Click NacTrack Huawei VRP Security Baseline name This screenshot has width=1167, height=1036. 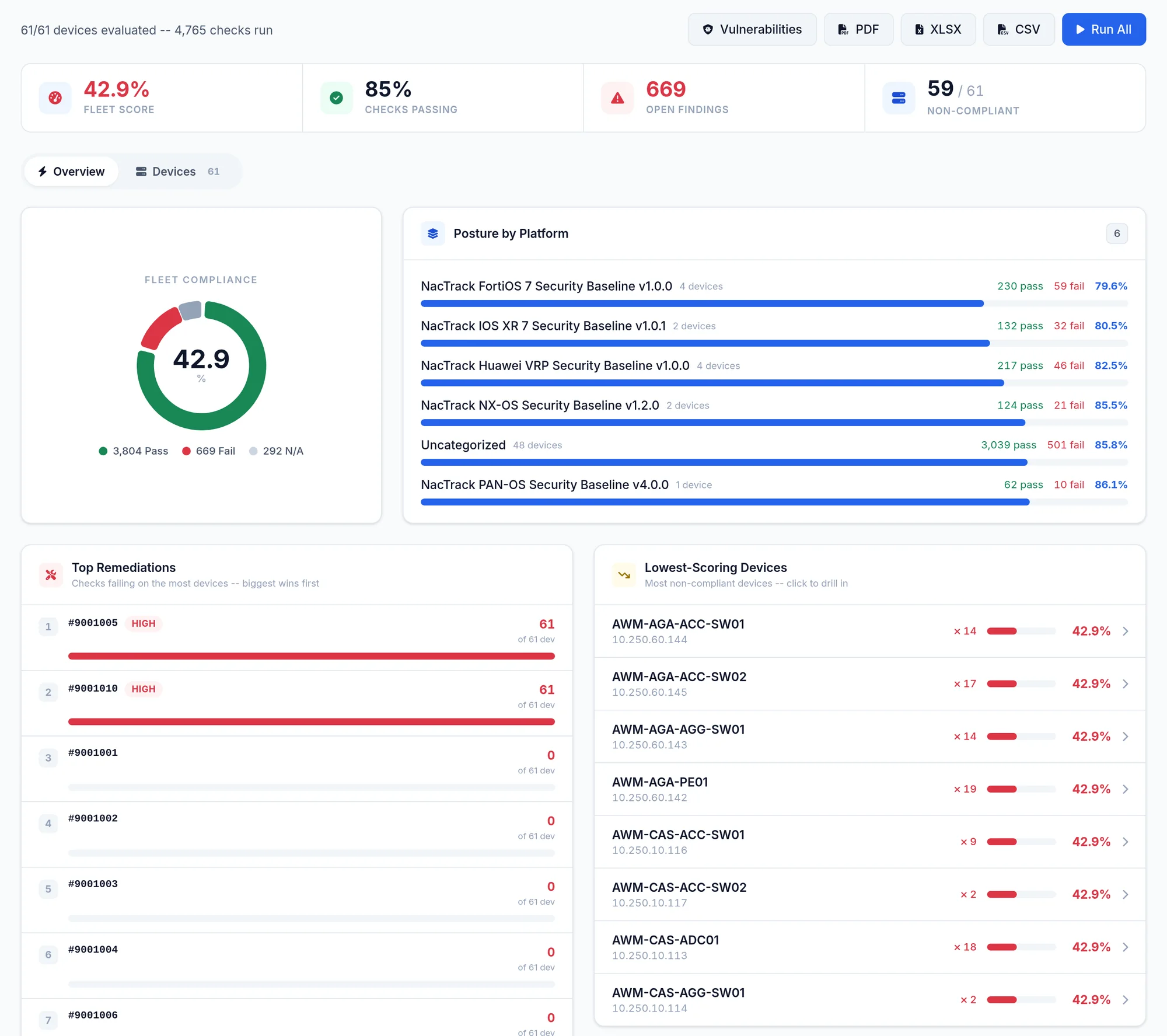tap(555, 365)
